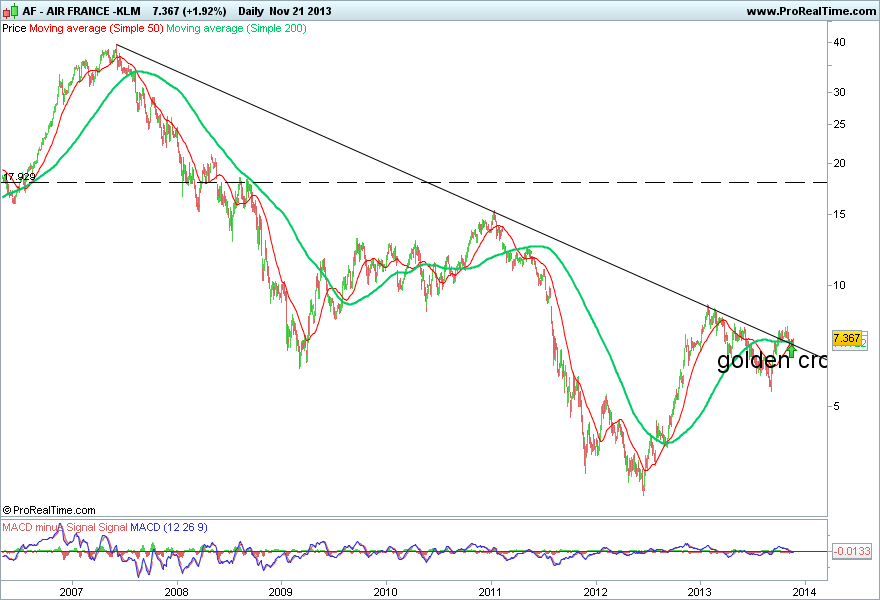Click the 17.929 horizontal level label

tap(19, 177)
